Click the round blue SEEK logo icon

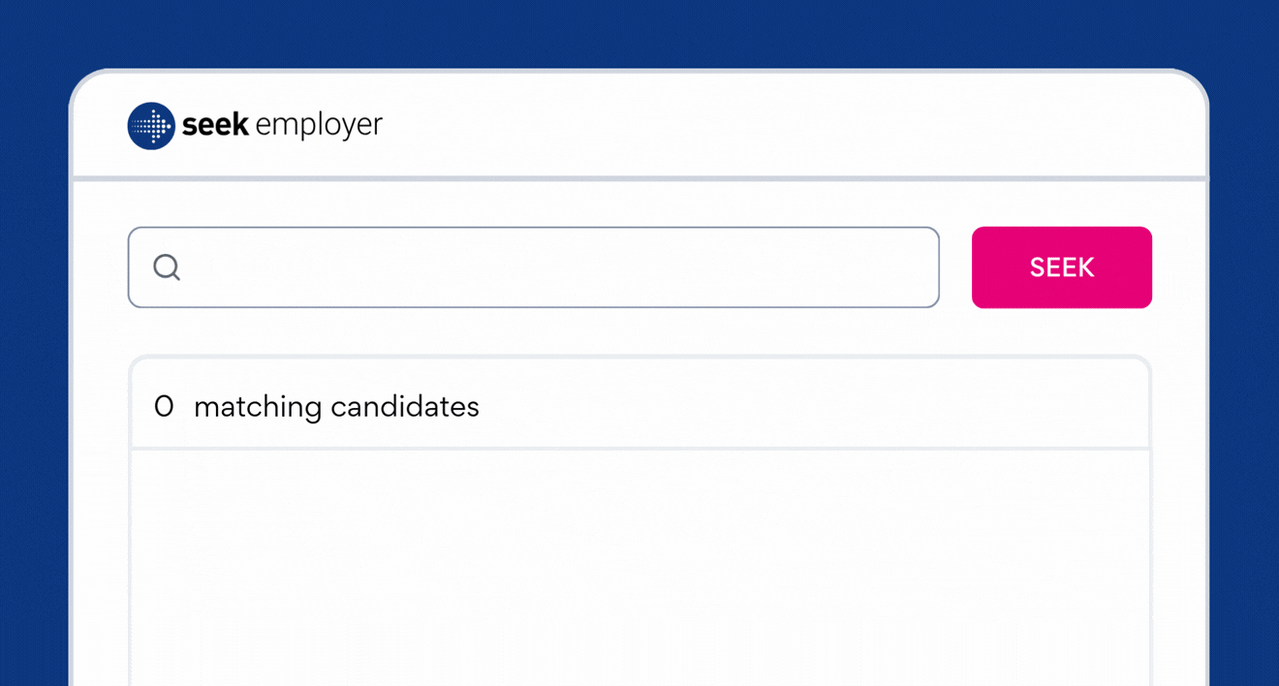(x=151, y=126)
